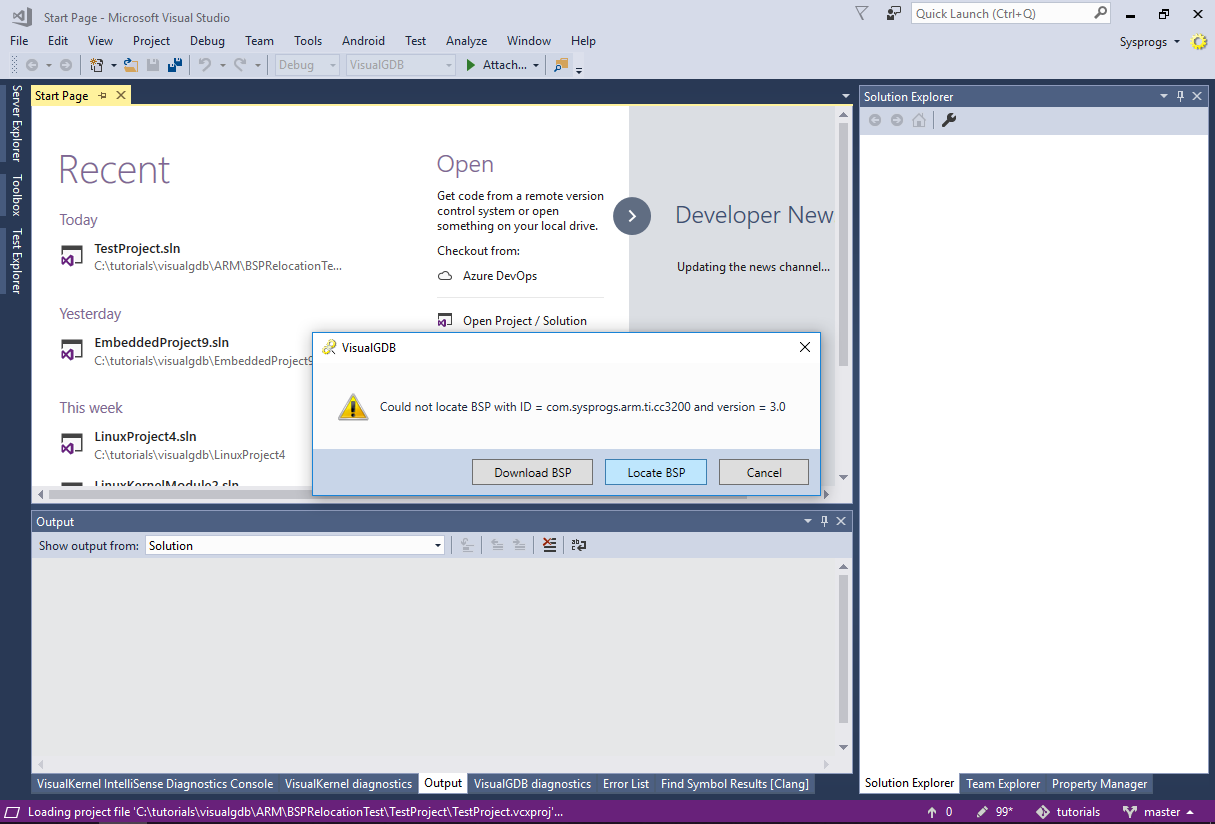The height and width of the screenshot is (824, 1215).
Task: Open the Show output from dropdown
Action: coord(295,545)
